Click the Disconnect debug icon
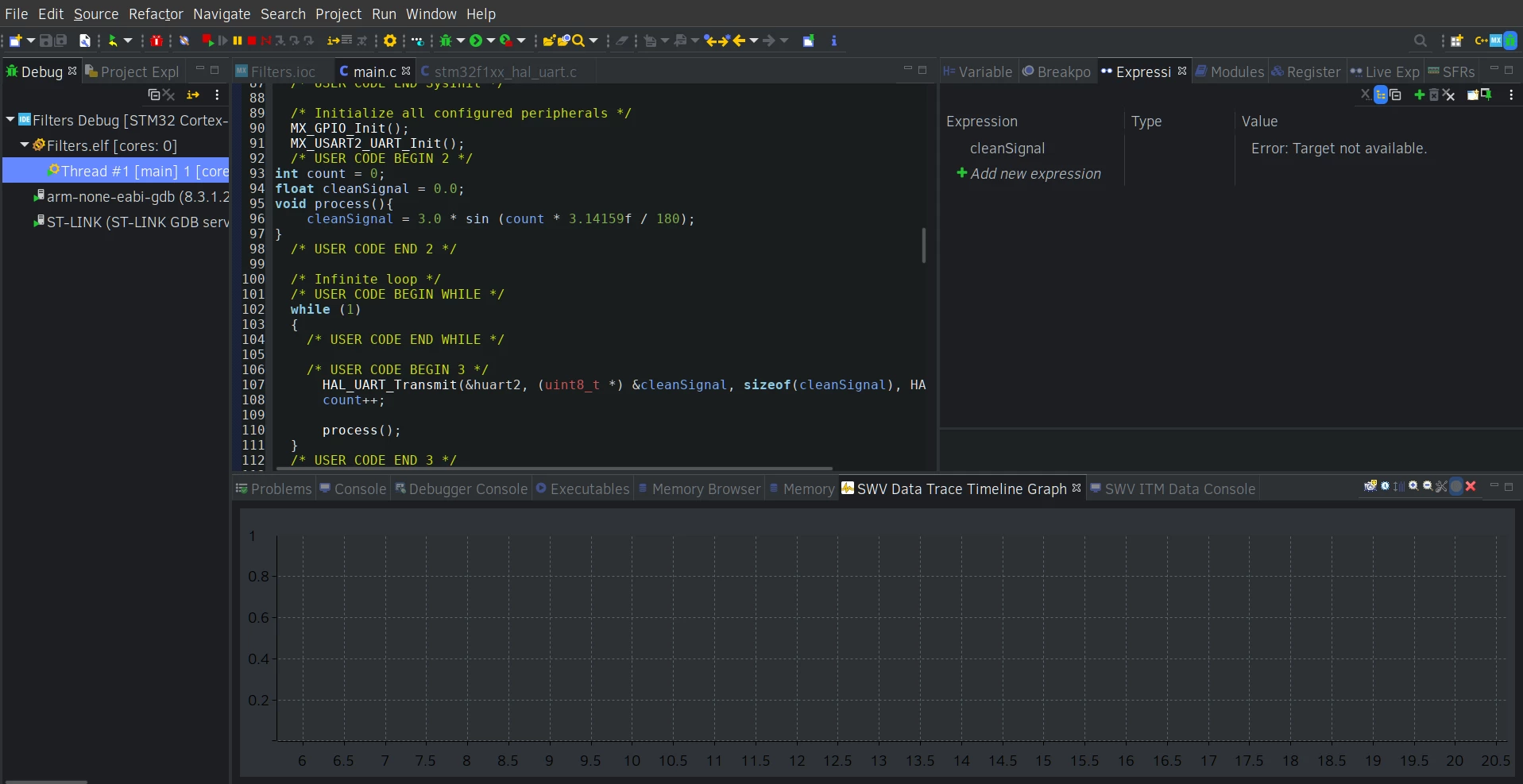 (266, 41)
